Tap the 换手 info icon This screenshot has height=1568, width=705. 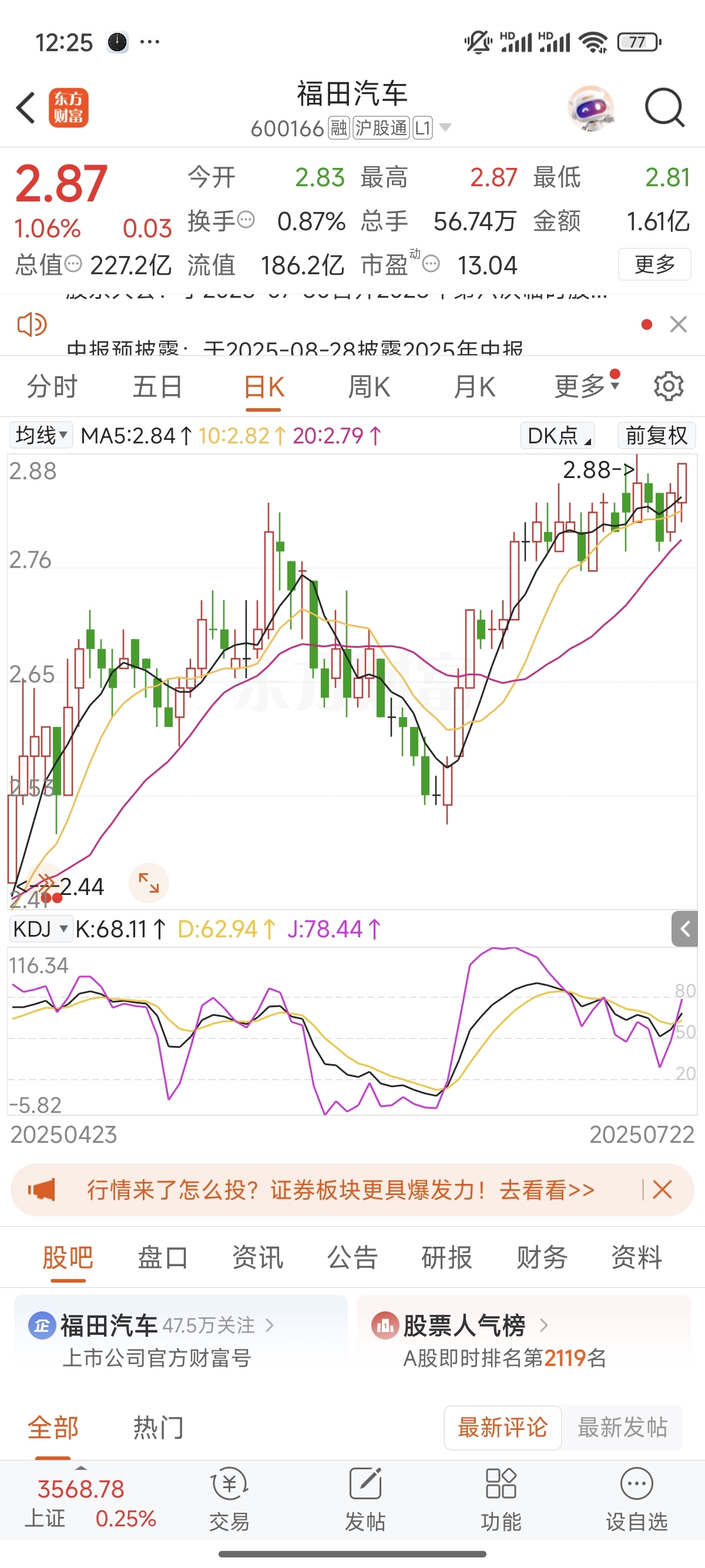(246, 220)
